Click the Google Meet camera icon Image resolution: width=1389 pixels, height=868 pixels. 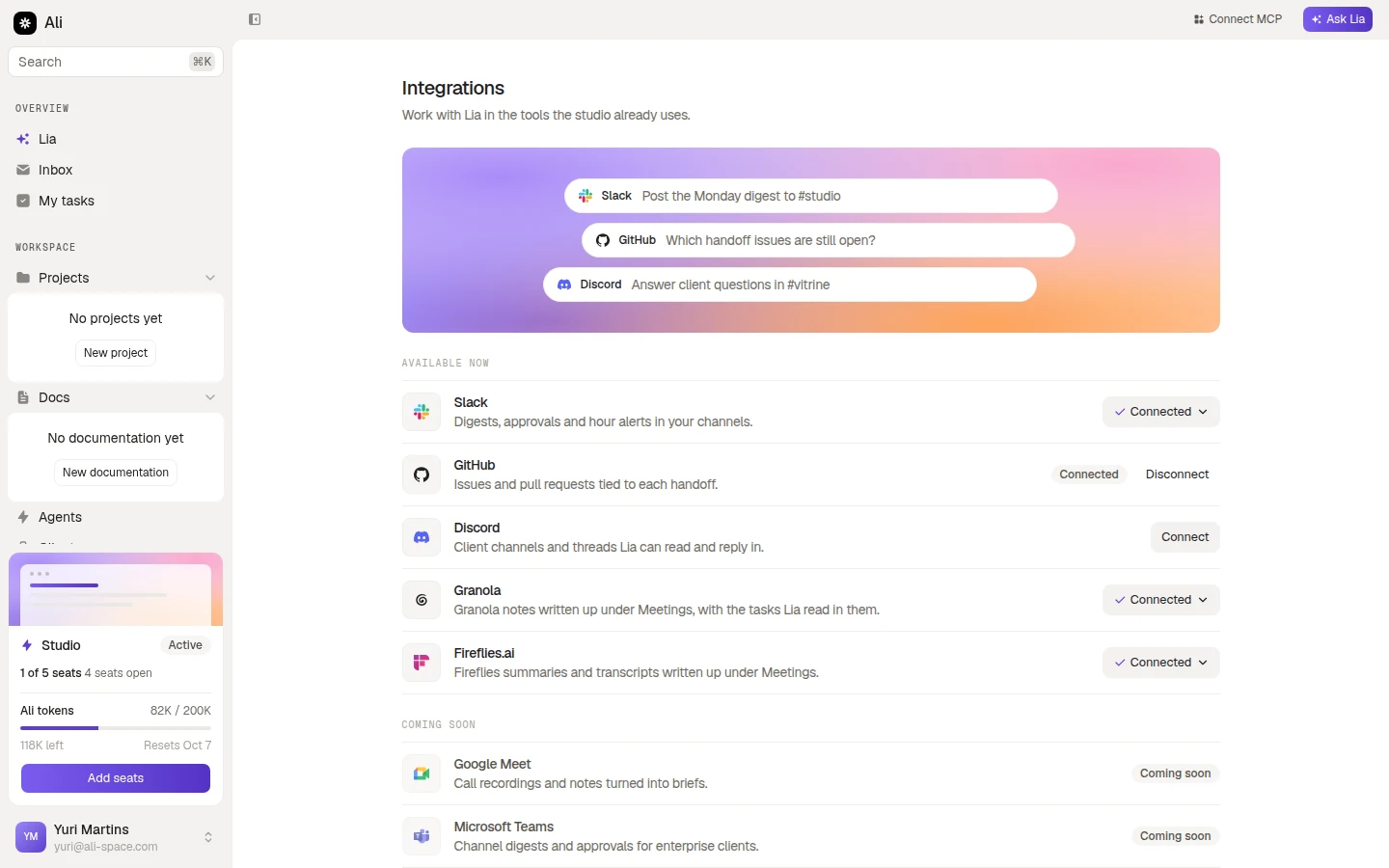pos(422,773)
